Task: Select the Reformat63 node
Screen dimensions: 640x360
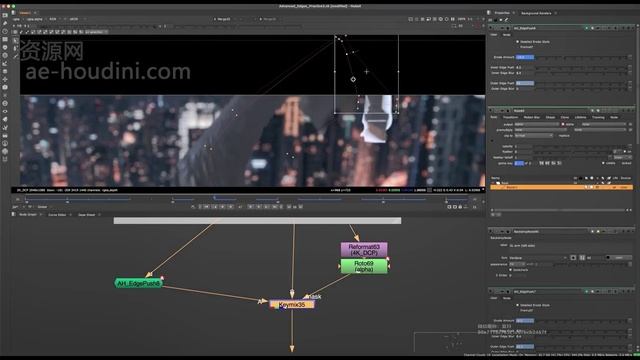Action: click(x=364, y=249)
